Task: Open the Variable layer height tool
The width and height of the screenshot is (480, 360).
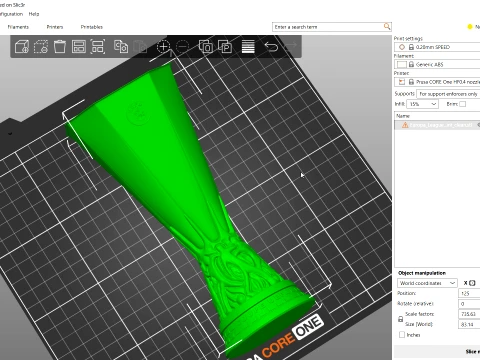Action: pos(248,47)
